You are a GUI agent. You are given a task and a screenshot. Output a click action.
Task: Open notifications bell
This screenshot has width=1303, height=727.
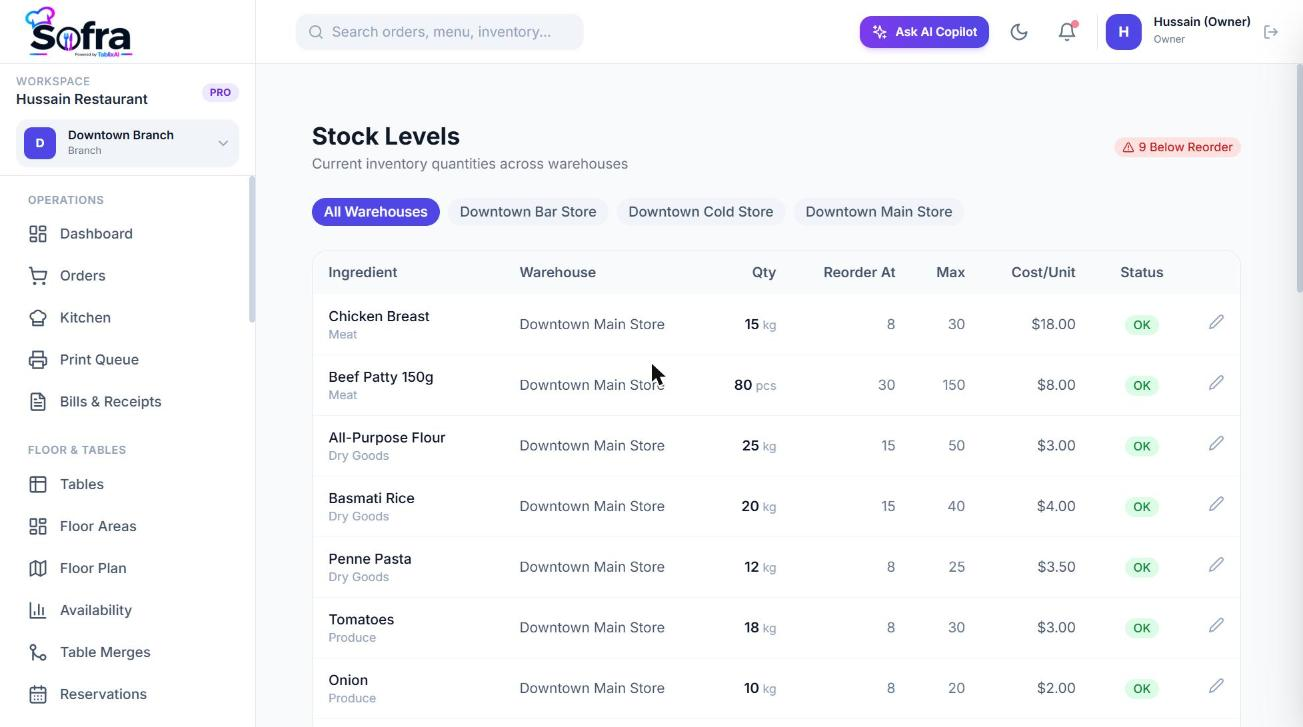pos(1067,32)
